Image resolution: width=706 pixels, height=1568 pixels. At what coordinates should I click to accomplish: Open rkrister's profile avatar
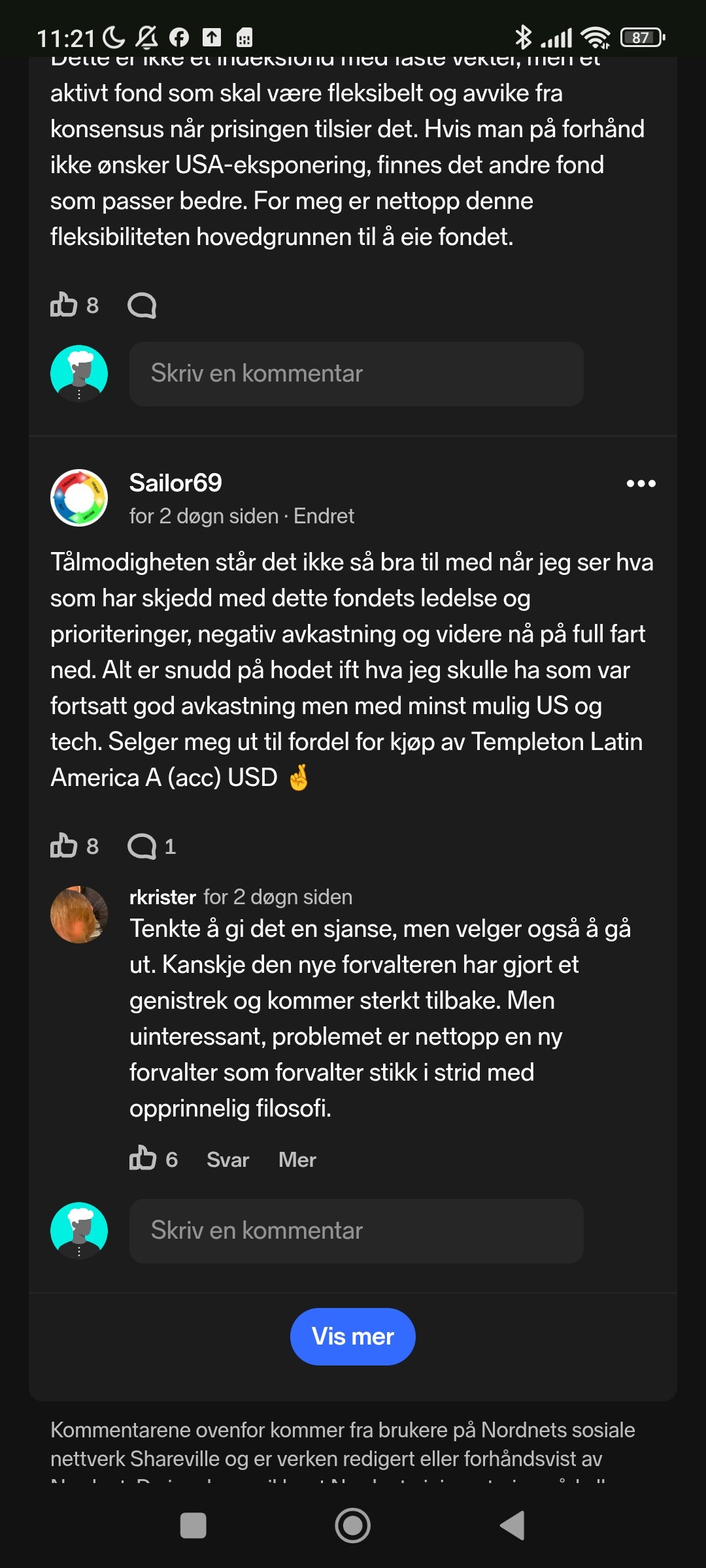[x=79, y=915]
